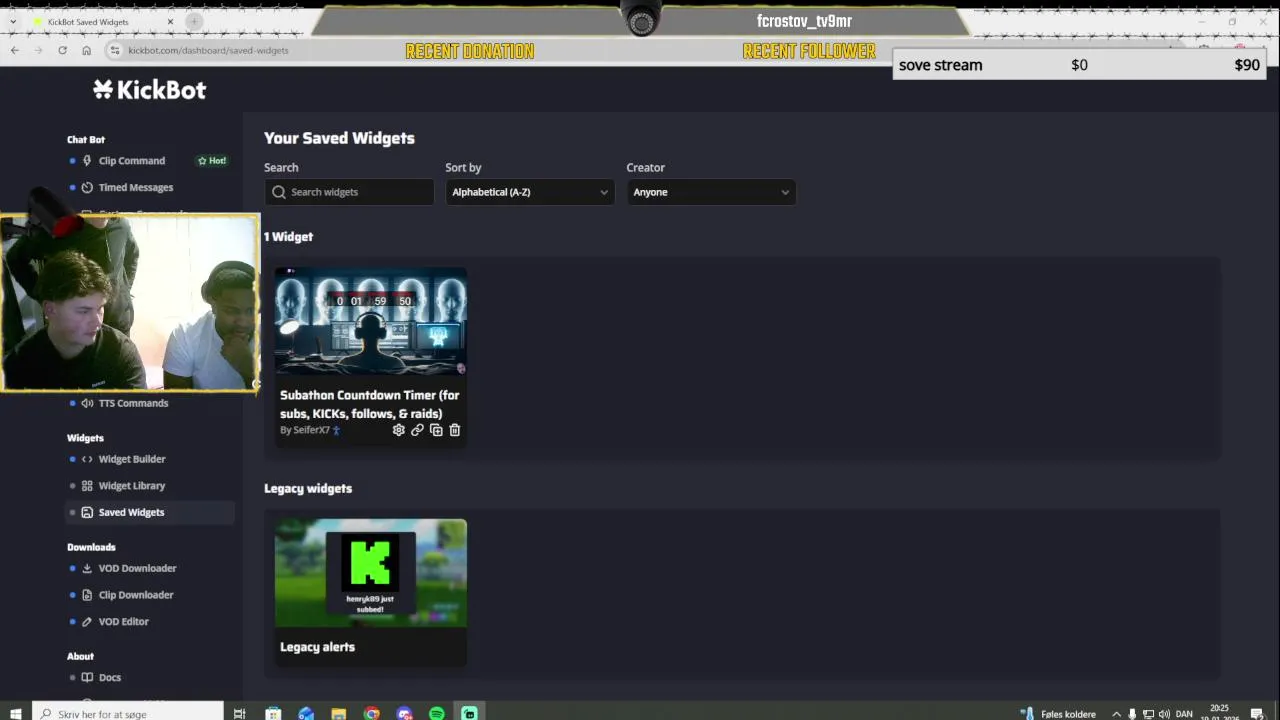Click the browser home icon
The width and height of the screenshot is (1280, 720).
[87, 50]
